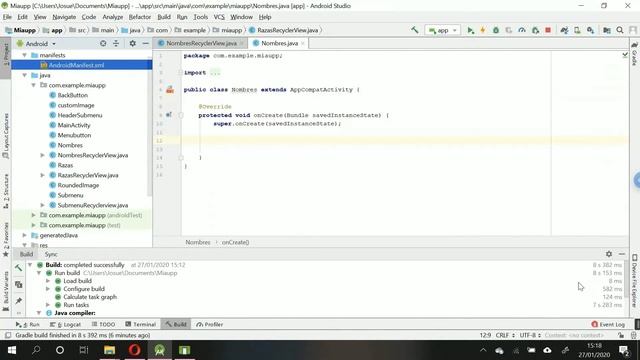Hide the Build panel with minus icon
Image resolution: width=640 pixels, height=360 pixels.
coord(622,254)
